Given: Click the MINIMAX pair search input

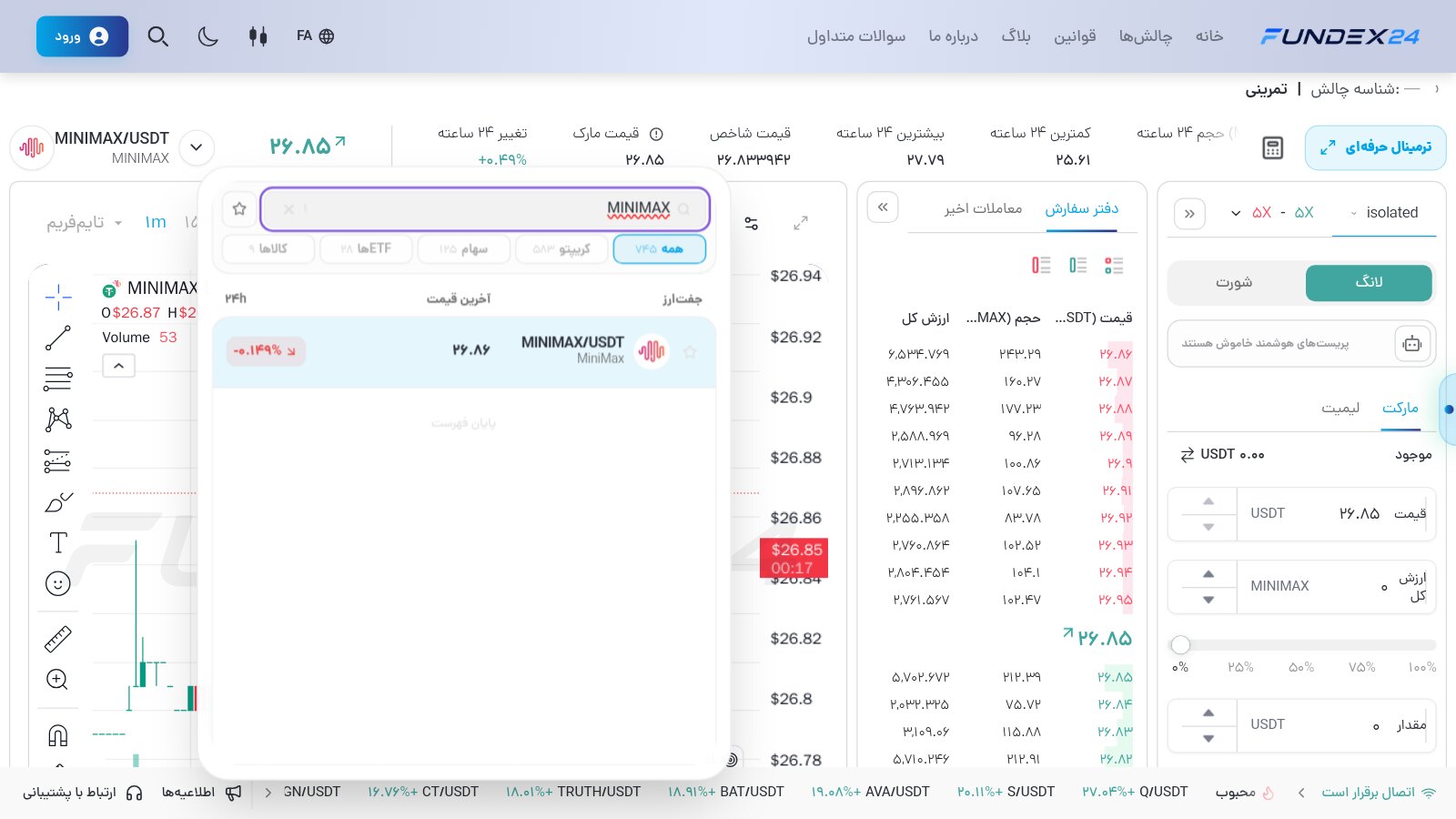Looking at the screenshot, I should 485,209.
